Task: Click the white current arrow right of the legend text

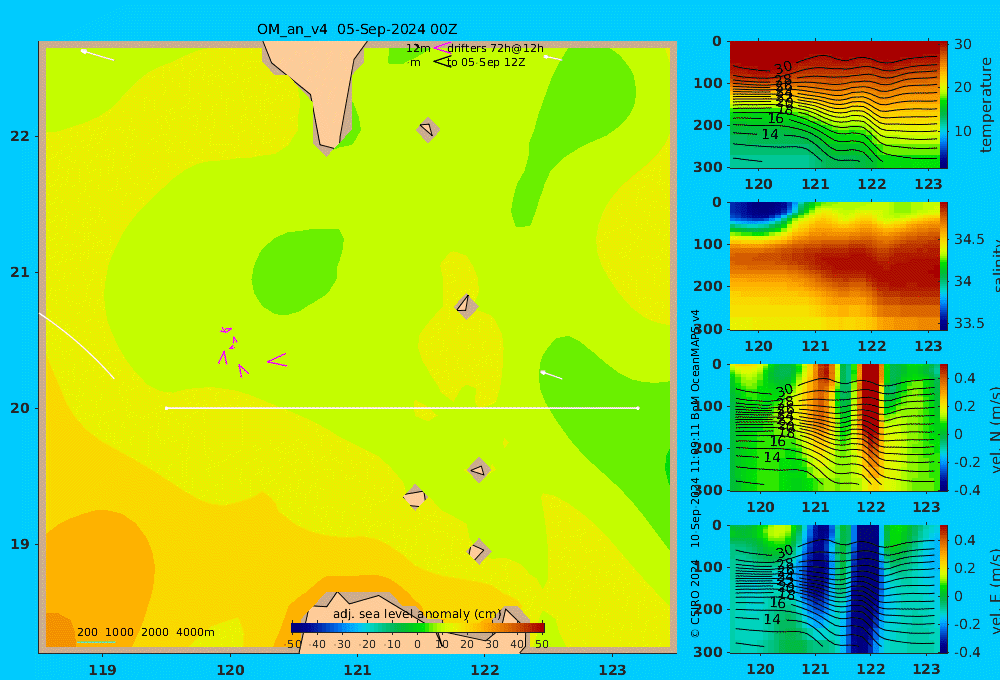Action: [552, 58]
